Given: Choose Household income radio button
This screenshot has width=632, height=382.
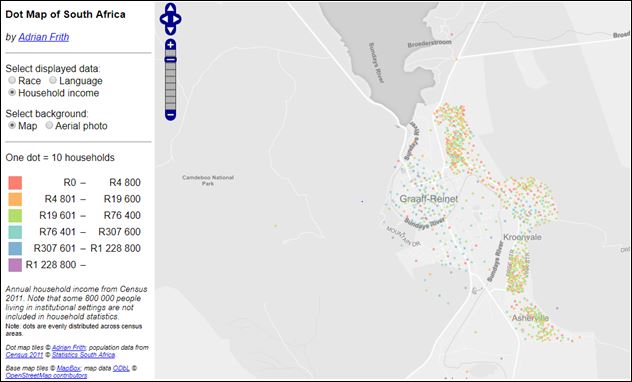Looking at the screenshot, I should [12, 93].
